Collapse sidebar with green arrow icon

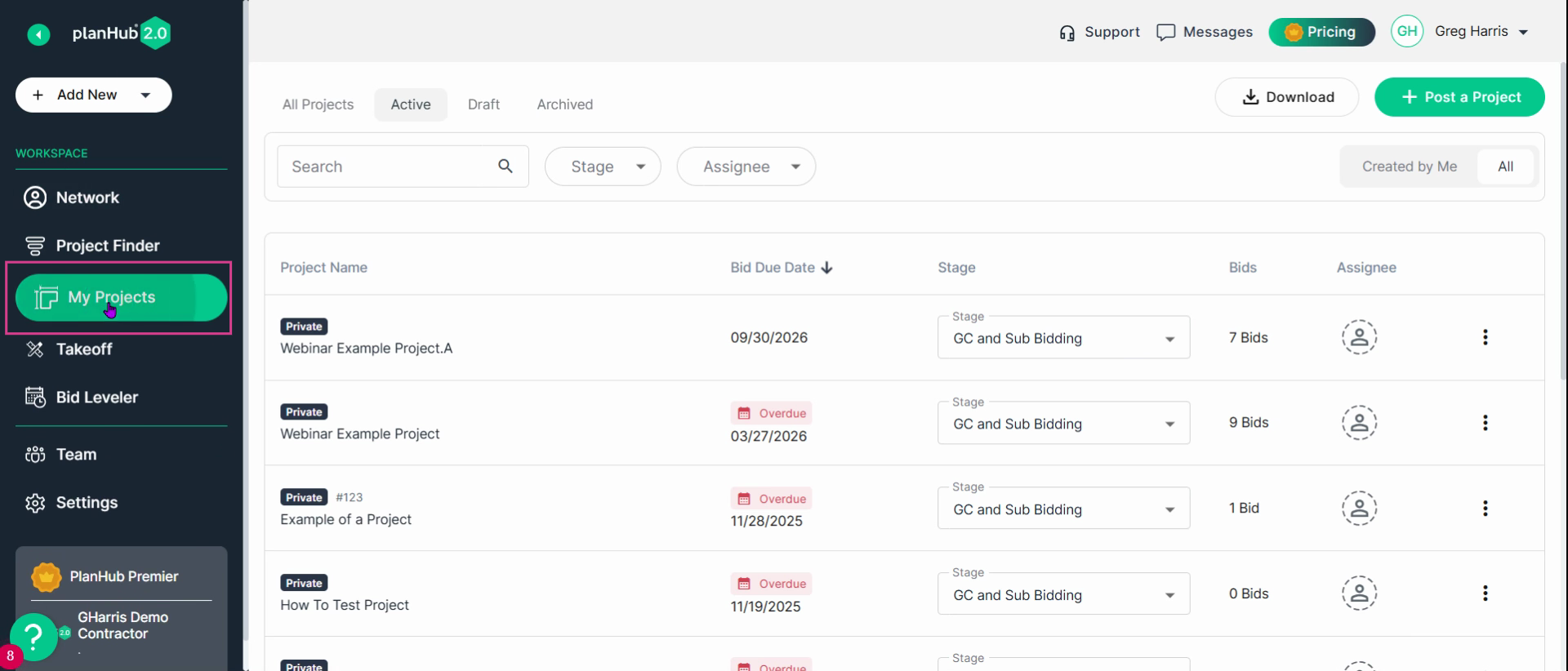coord(38,34)
